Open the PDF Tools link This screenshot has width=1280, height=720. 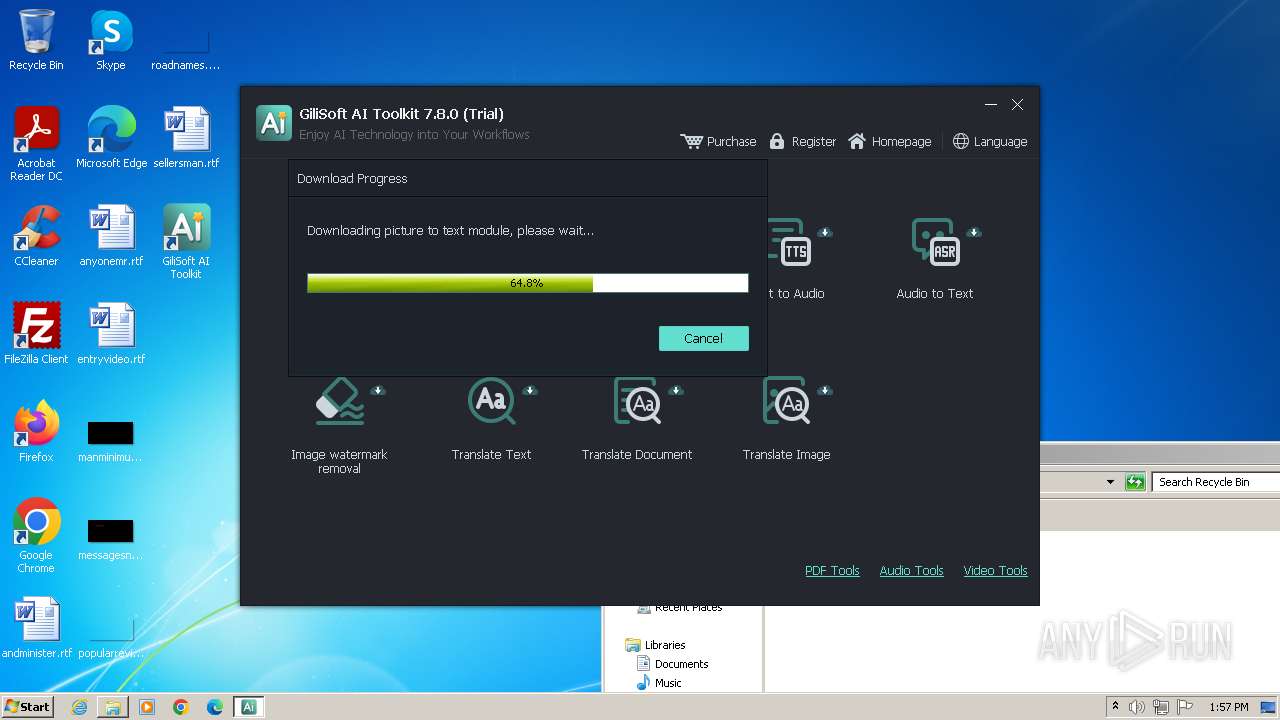tap(832, 571)
